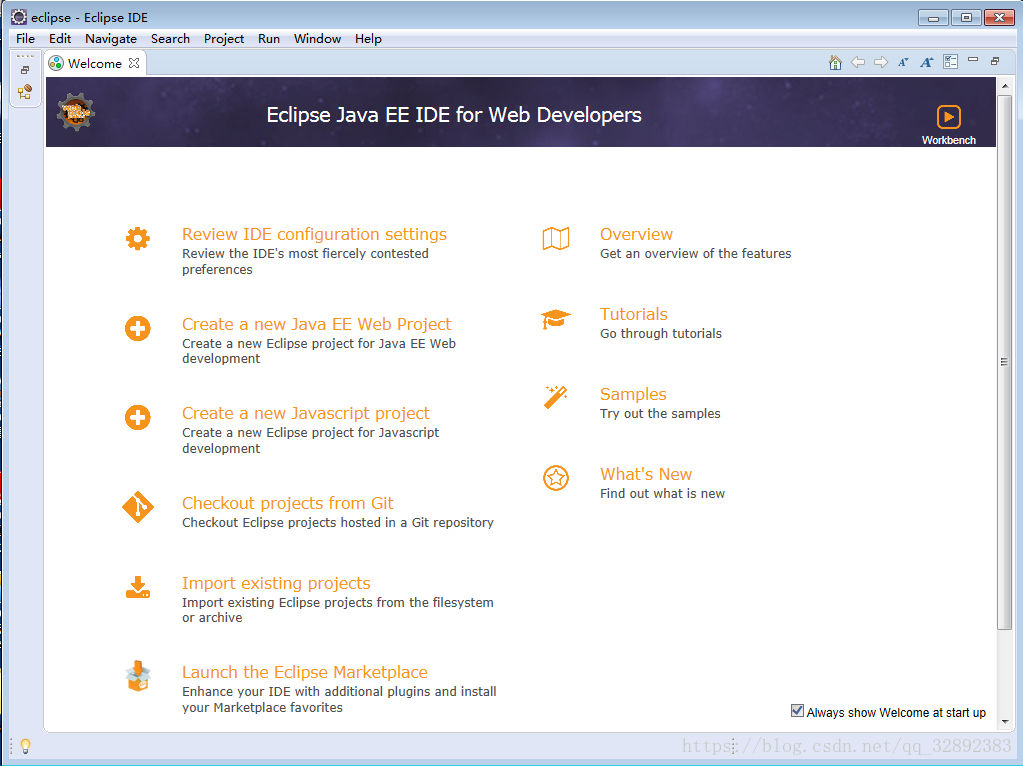
Task: Open Create a new Java EE Web Project
Action: click(x=316, y=324)
